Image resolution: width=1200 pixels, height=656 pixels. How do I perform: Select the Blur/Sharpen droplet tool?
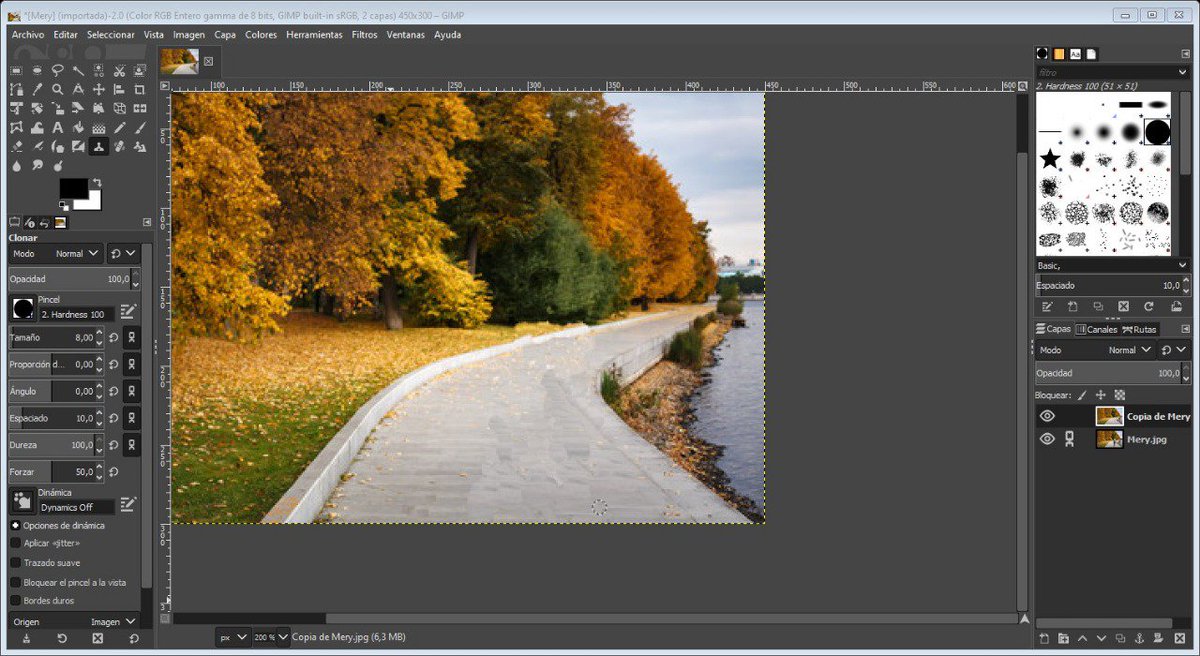[16, 165]
